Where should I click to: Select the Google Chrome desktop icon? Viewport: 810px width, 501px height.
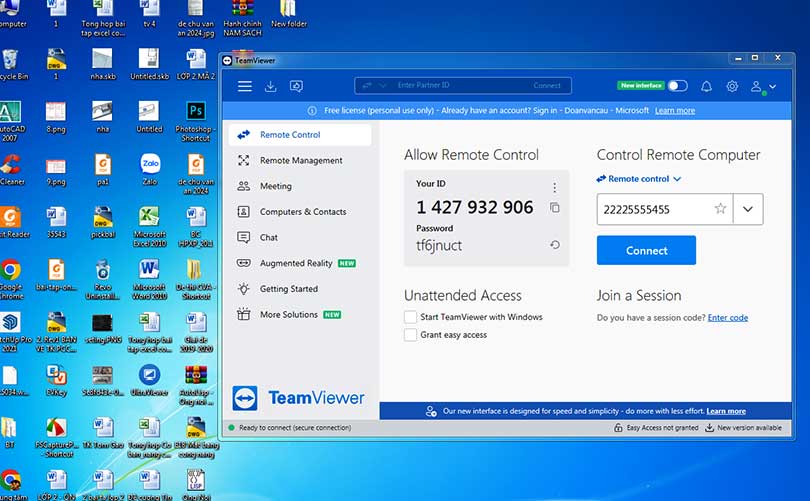pyautogui.click(x=11, y=279)
